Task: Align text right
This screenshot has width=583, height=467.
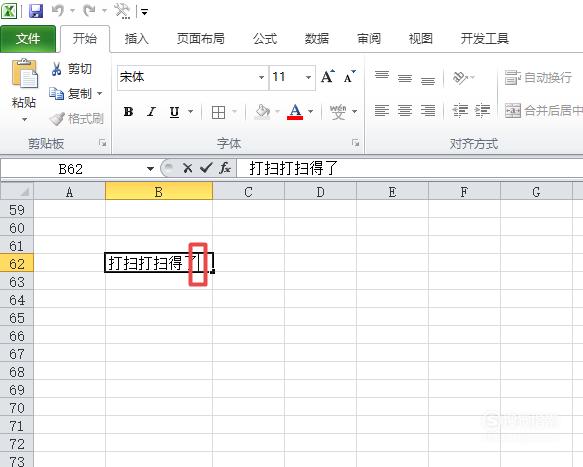Action: coord(428,110)
